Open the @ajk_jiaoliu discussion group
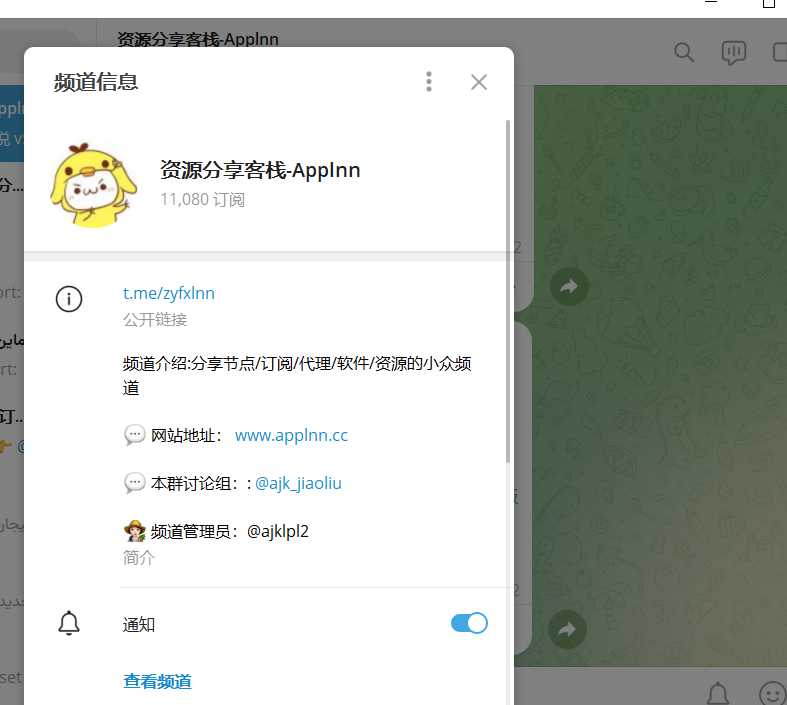Screen dimensions: 787x705 (298, 483)
